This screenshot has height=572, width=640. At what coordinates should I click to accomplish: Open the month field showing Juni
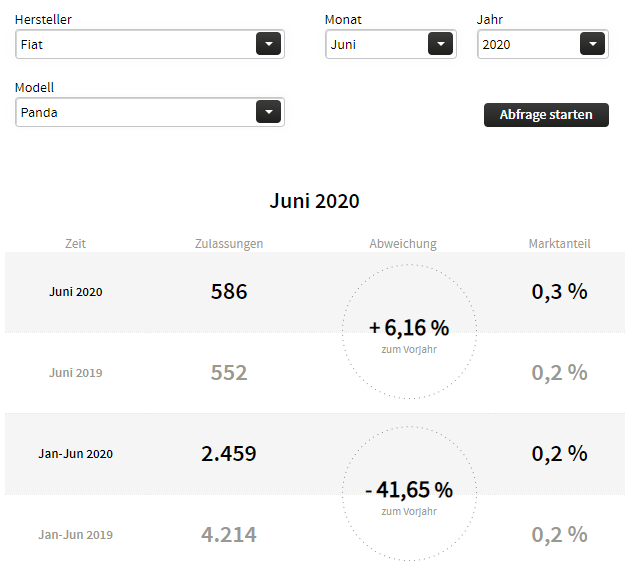tap(376, 44)
